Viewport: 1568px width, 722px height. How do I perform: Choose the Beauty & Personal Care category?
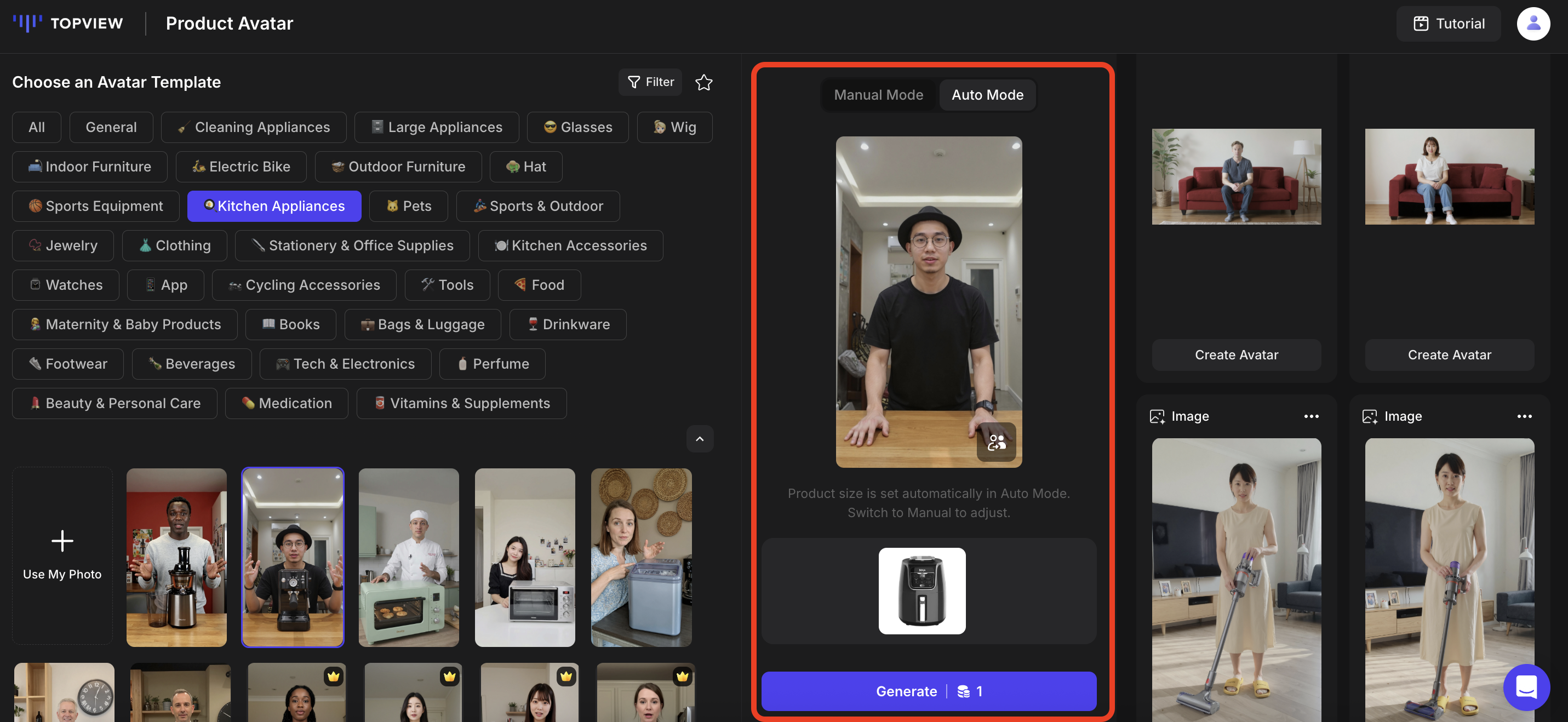(115, 404)
